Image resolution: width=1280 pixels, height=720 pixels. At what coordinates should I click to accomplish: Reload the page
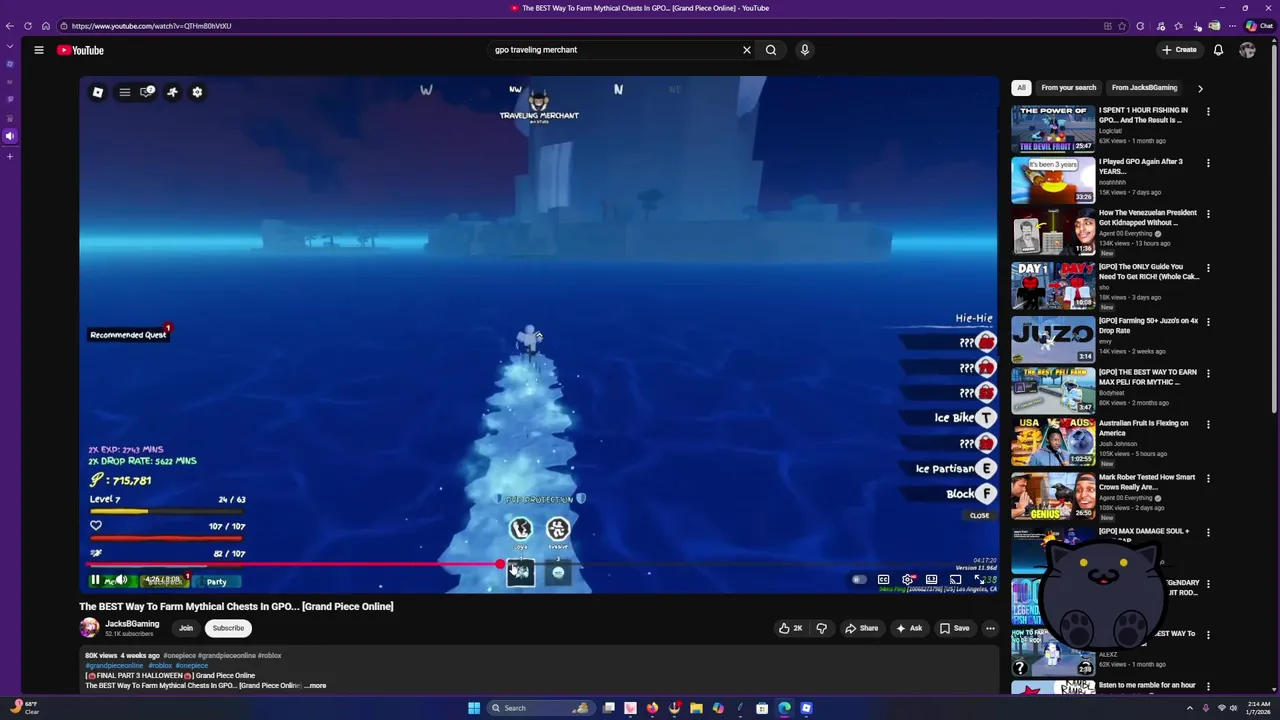pyautogui.click(x=28, y=26)
